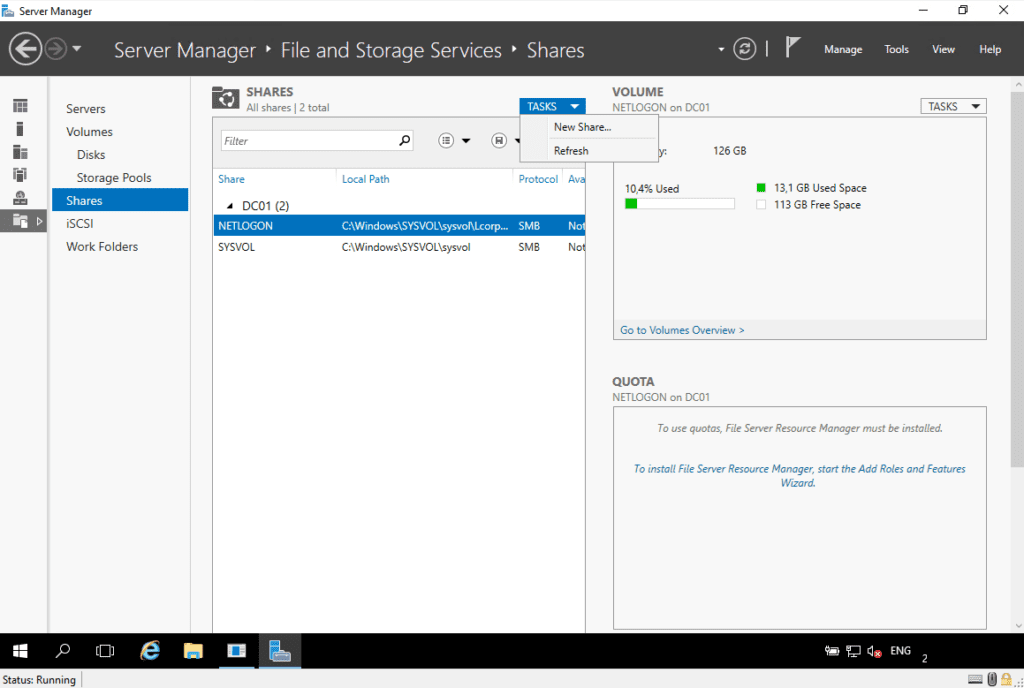Click the File and Storage Services breadcrumb
Viewport: 1024px width, 688px height.
click(391, 50)
